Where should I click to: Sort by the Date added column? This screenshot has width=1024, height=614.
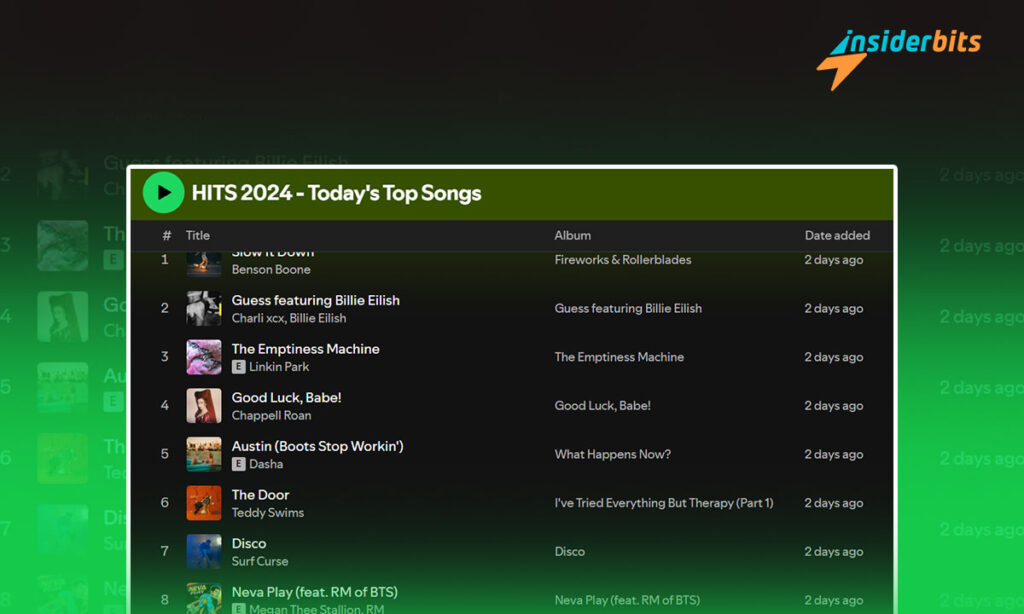coord(837,235)
